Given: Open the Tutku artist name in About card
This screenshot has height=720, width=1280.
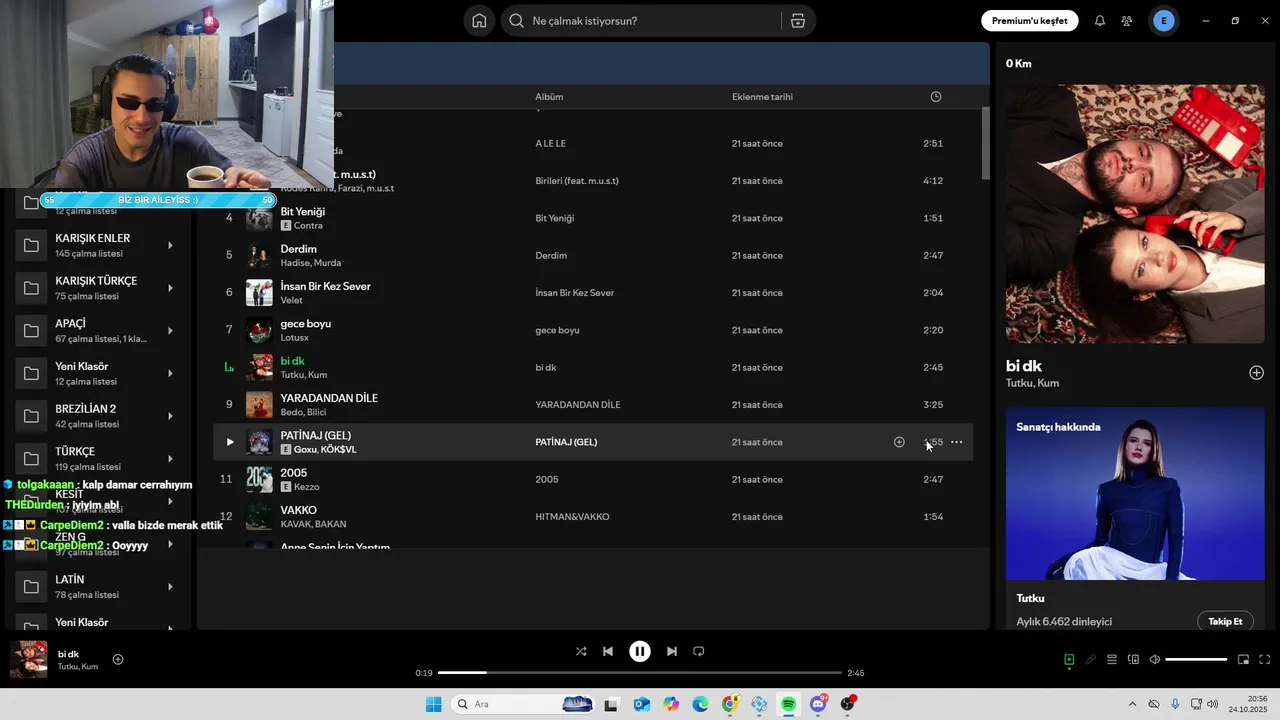Looking at the screenshot, I should tap(1030, 598).
